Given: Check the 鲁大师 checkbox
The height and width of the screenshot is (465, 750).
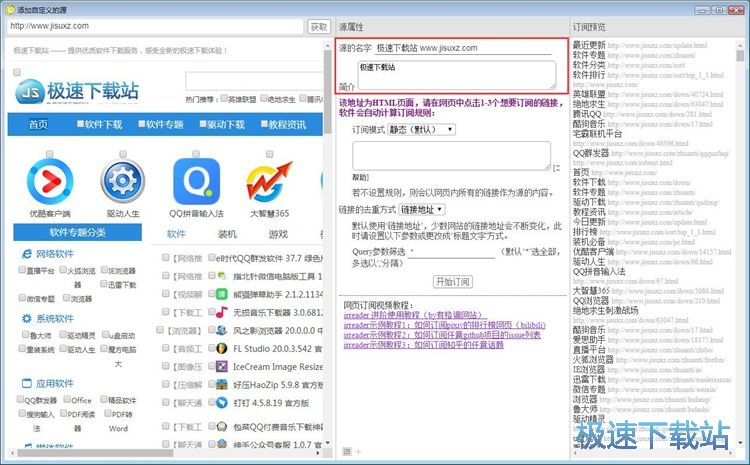Looking at the screenshot, I should coord(23,336).
